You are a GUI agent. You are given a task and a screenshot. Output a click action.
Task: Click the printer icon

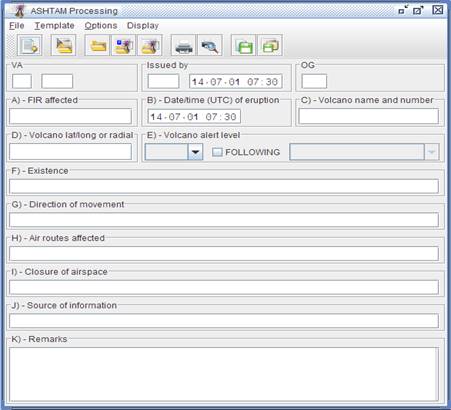184,45
